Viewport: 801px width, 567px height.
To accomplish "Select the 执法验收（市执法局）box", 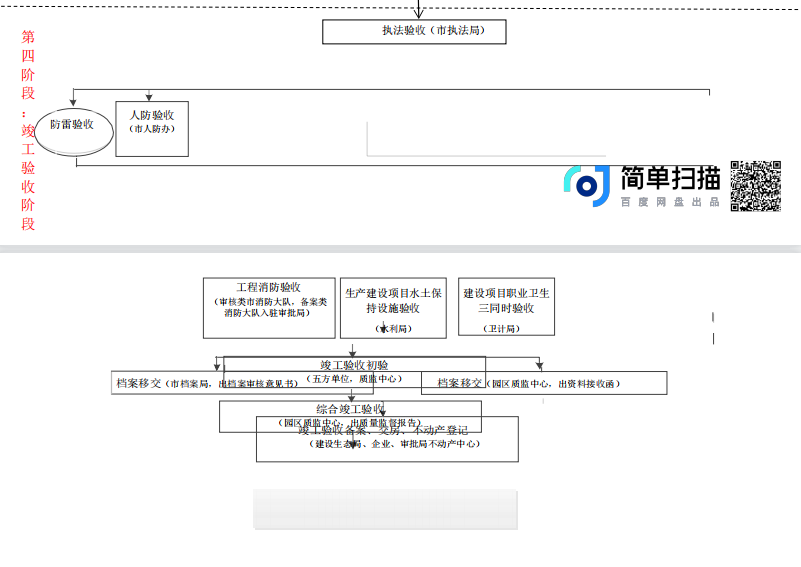I will tap(414, 31).
